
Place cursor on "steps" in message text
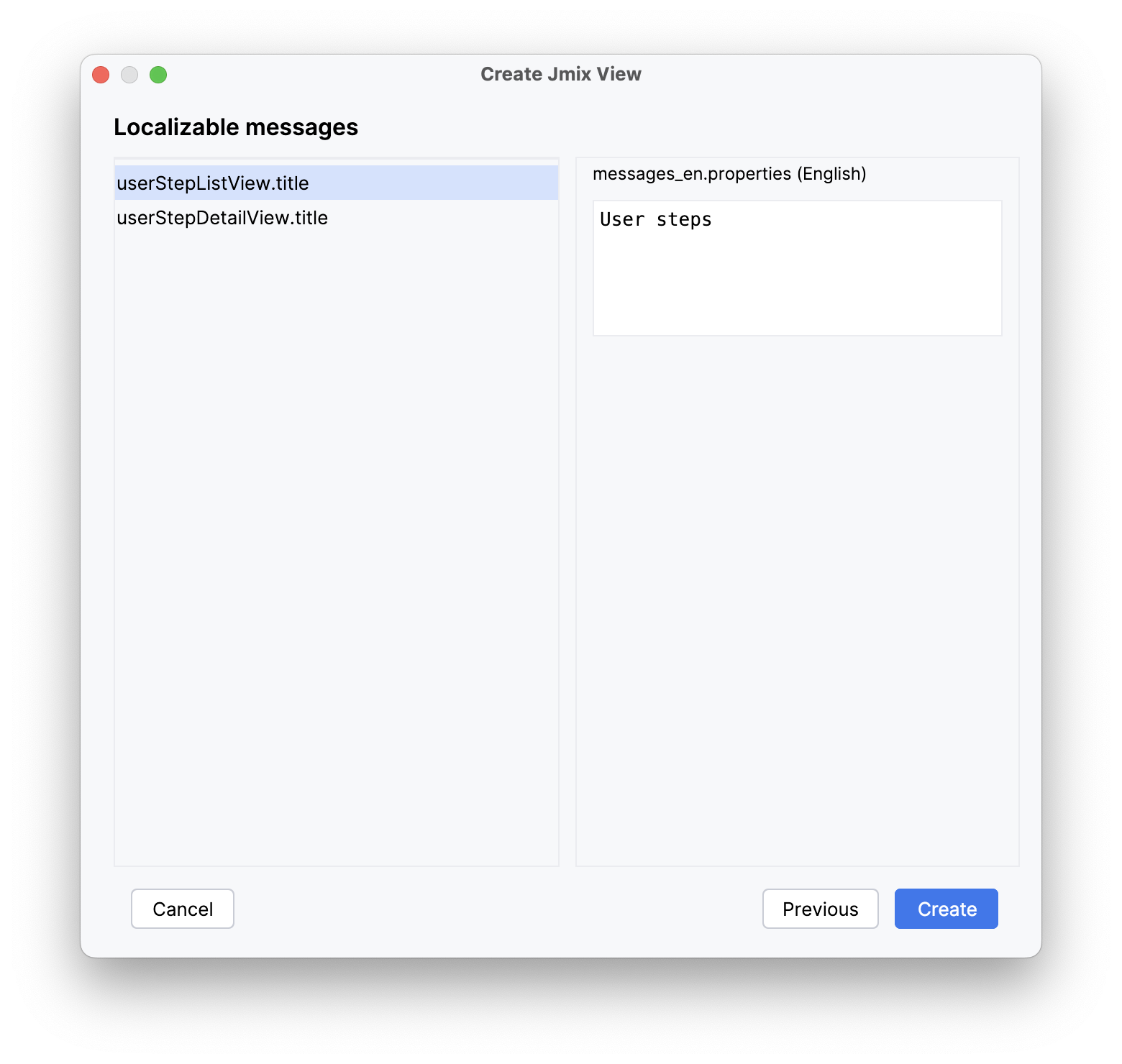[683, 220]
